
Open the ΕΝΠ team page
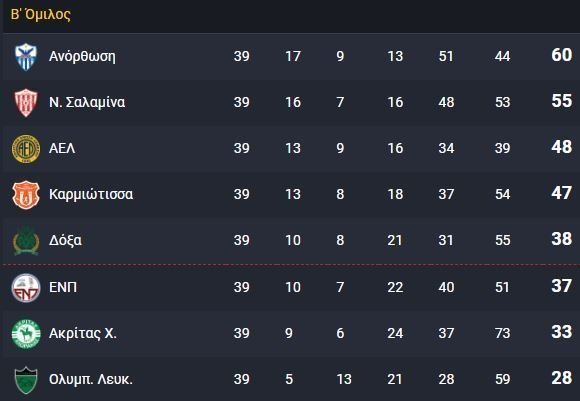63,287
